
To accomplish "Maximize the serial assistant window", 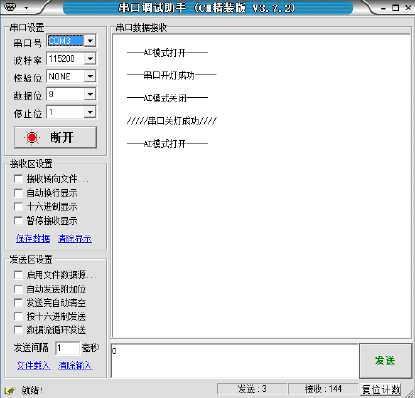I will [396, 8].
